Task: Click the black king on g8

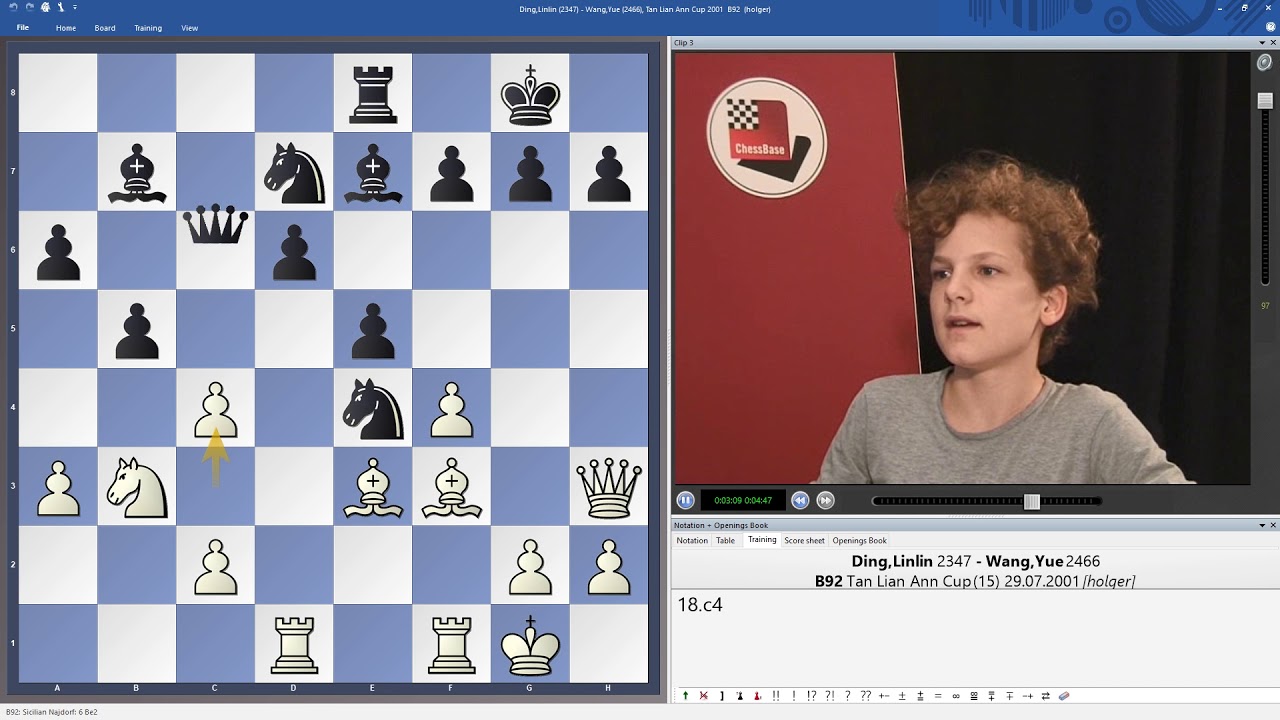Action: tap(530, 93)
